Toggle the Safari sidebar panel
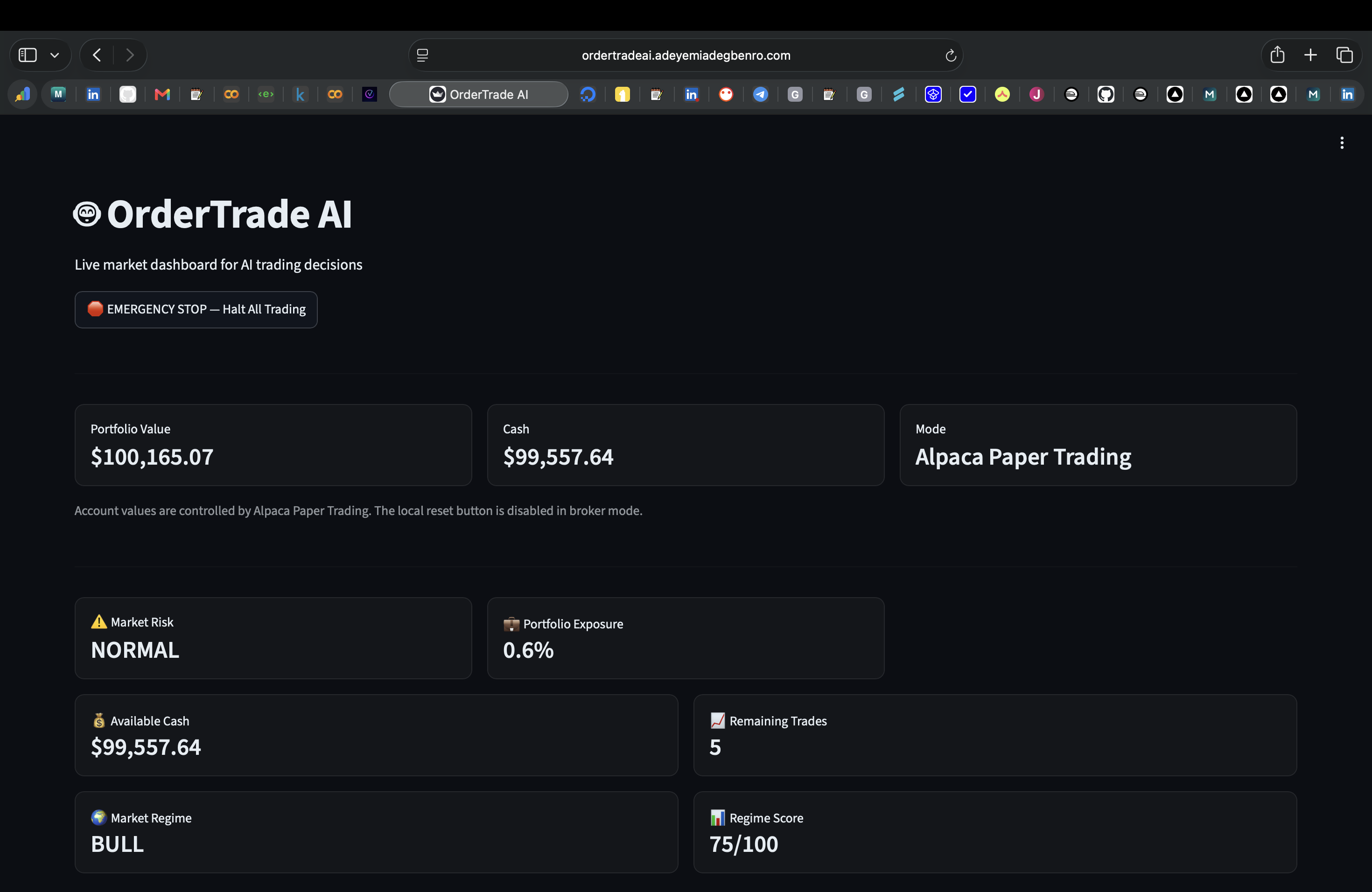Screen dimensions: 1372x892 28,56
